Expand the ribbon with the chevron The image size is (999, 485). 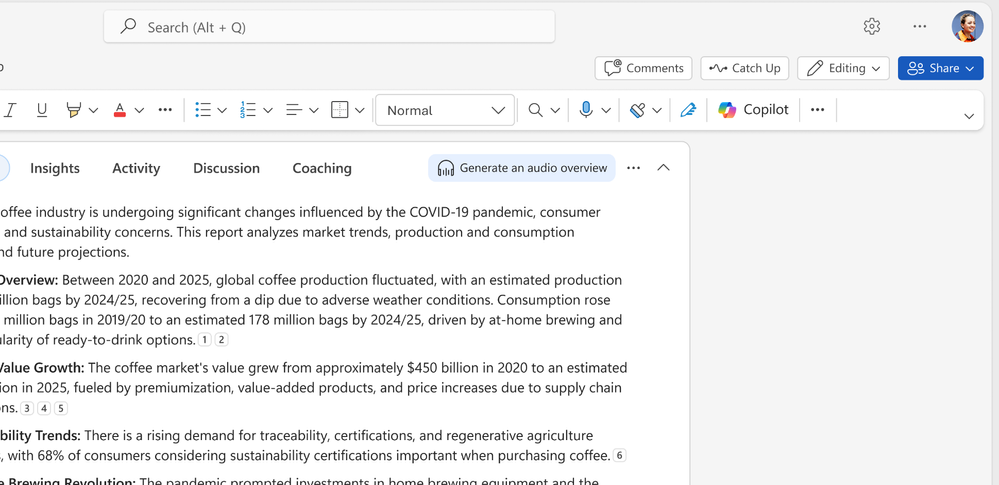(x=968, y=116)
